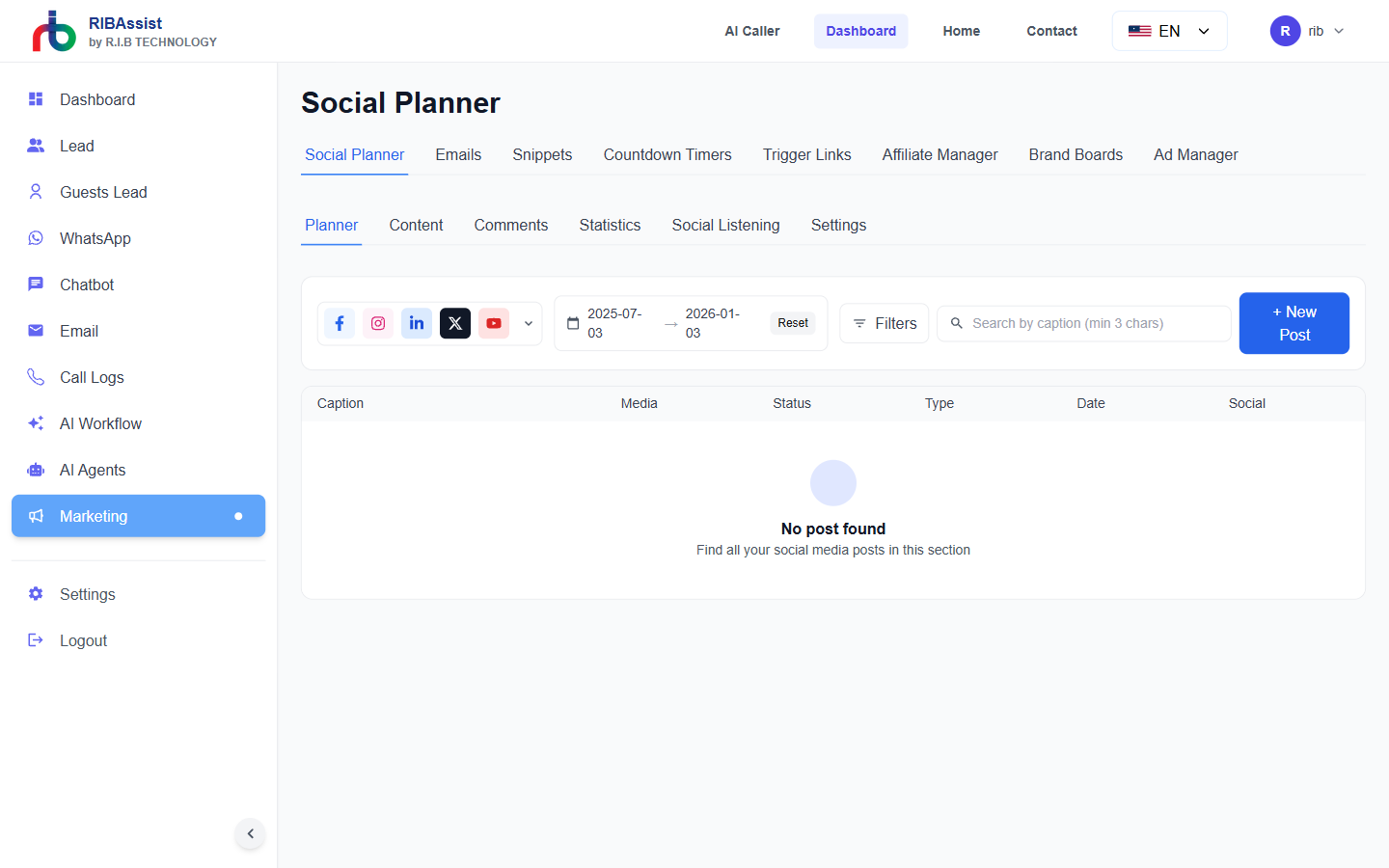This screenshot has width=1389, height=868.
Task: Expand the rib user profile menu
Action: pyautogui.click(x=1307, y=31)
